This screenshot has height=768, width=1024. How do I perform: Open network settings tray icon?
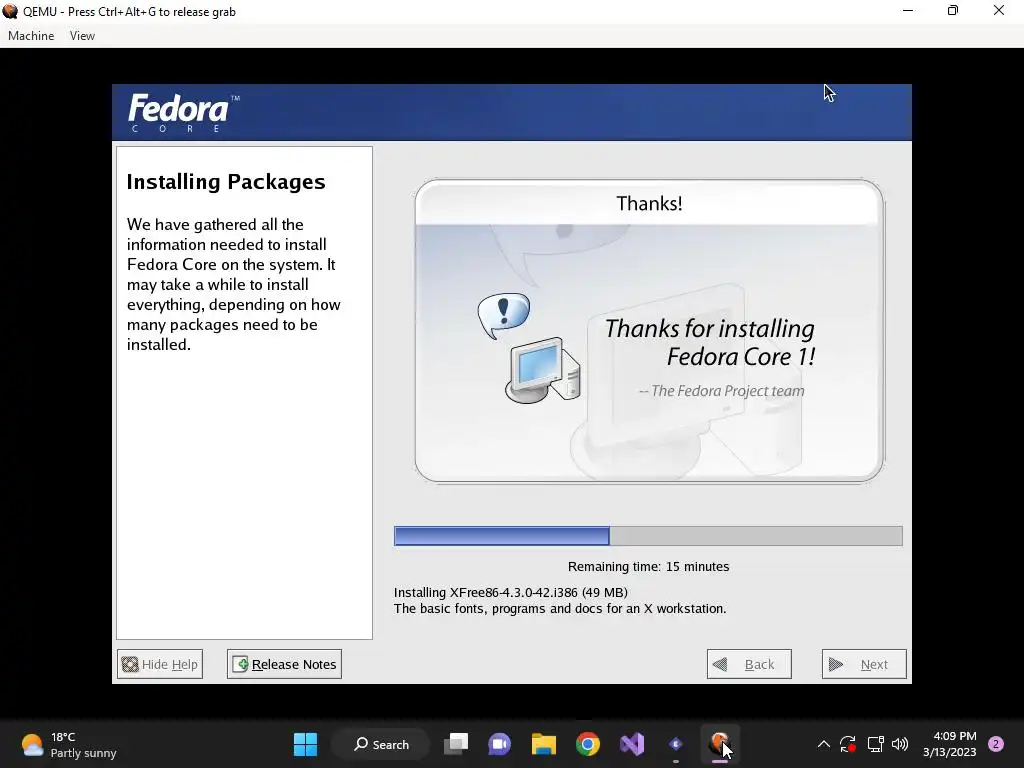pos(875,744)
